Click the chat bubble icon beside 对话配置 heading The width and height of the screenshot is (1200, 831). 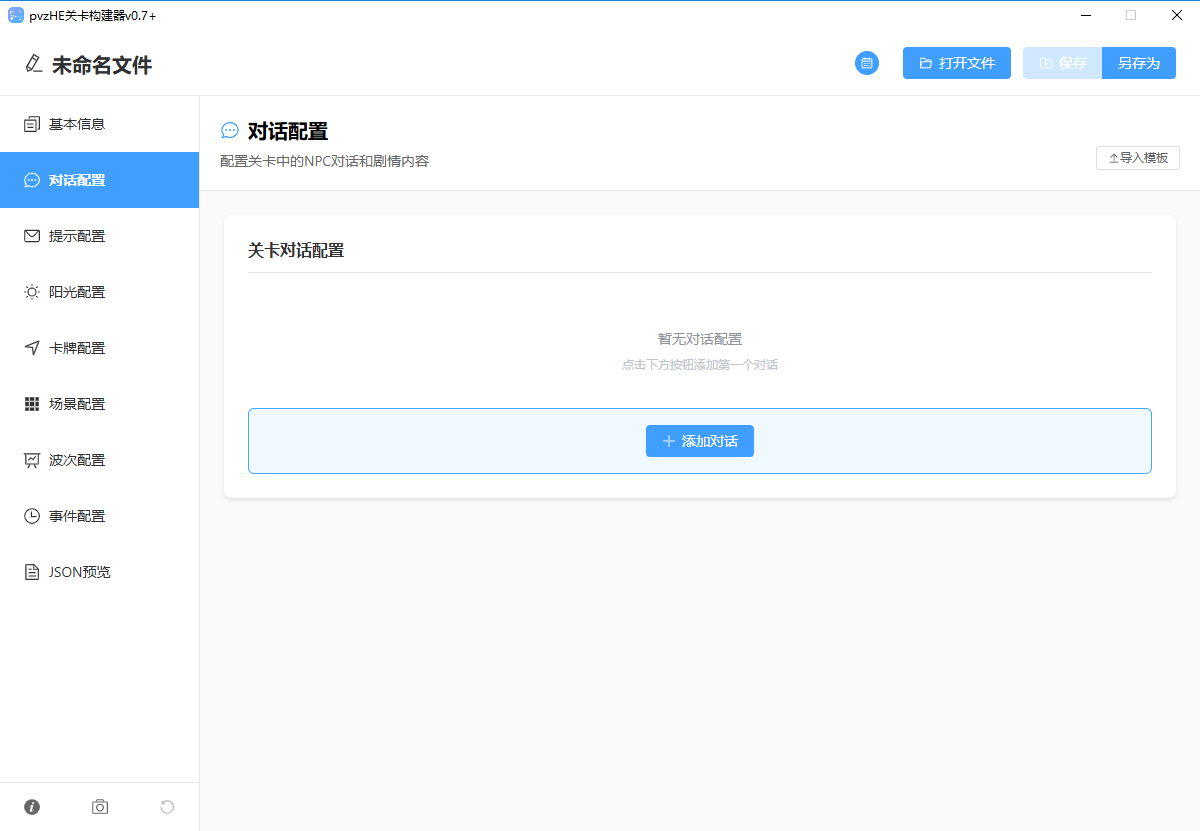pyautogui.click(x=230, y=131)
